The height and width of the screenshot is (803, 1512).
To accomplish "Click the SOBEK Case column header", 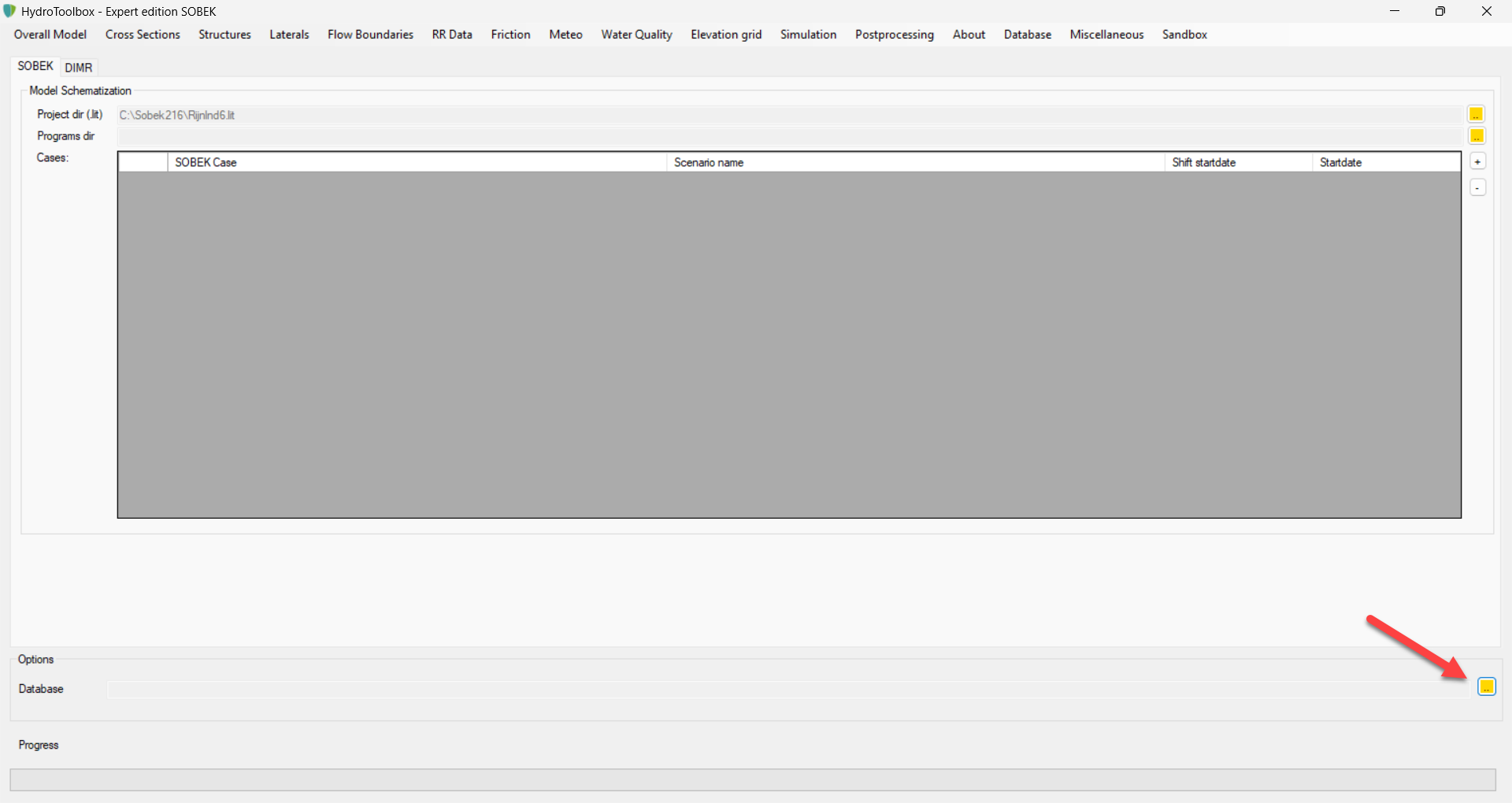I will [x=417, y=162].
